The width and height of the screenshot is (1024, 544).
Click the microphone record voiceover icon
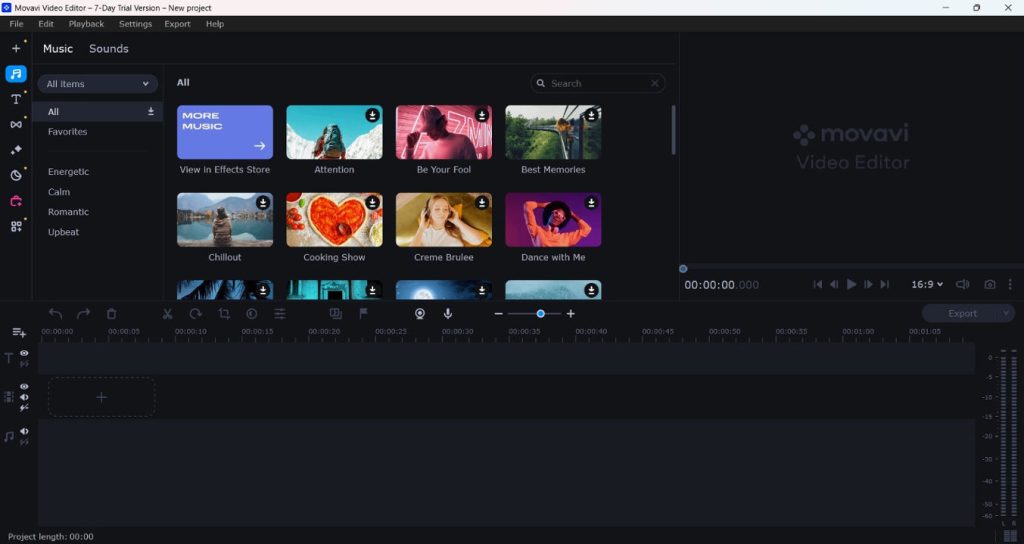point(448,314)
